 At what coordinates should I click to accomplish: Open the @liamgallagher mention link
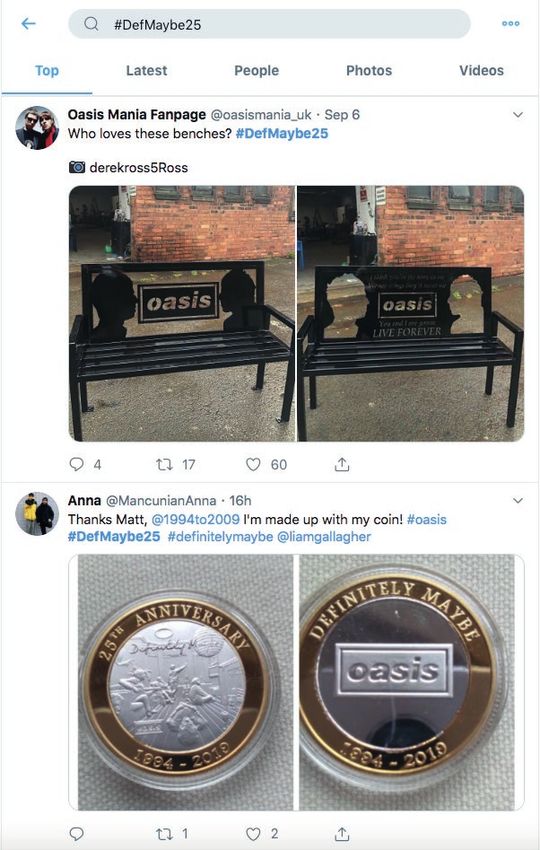[x=324, y=537]
